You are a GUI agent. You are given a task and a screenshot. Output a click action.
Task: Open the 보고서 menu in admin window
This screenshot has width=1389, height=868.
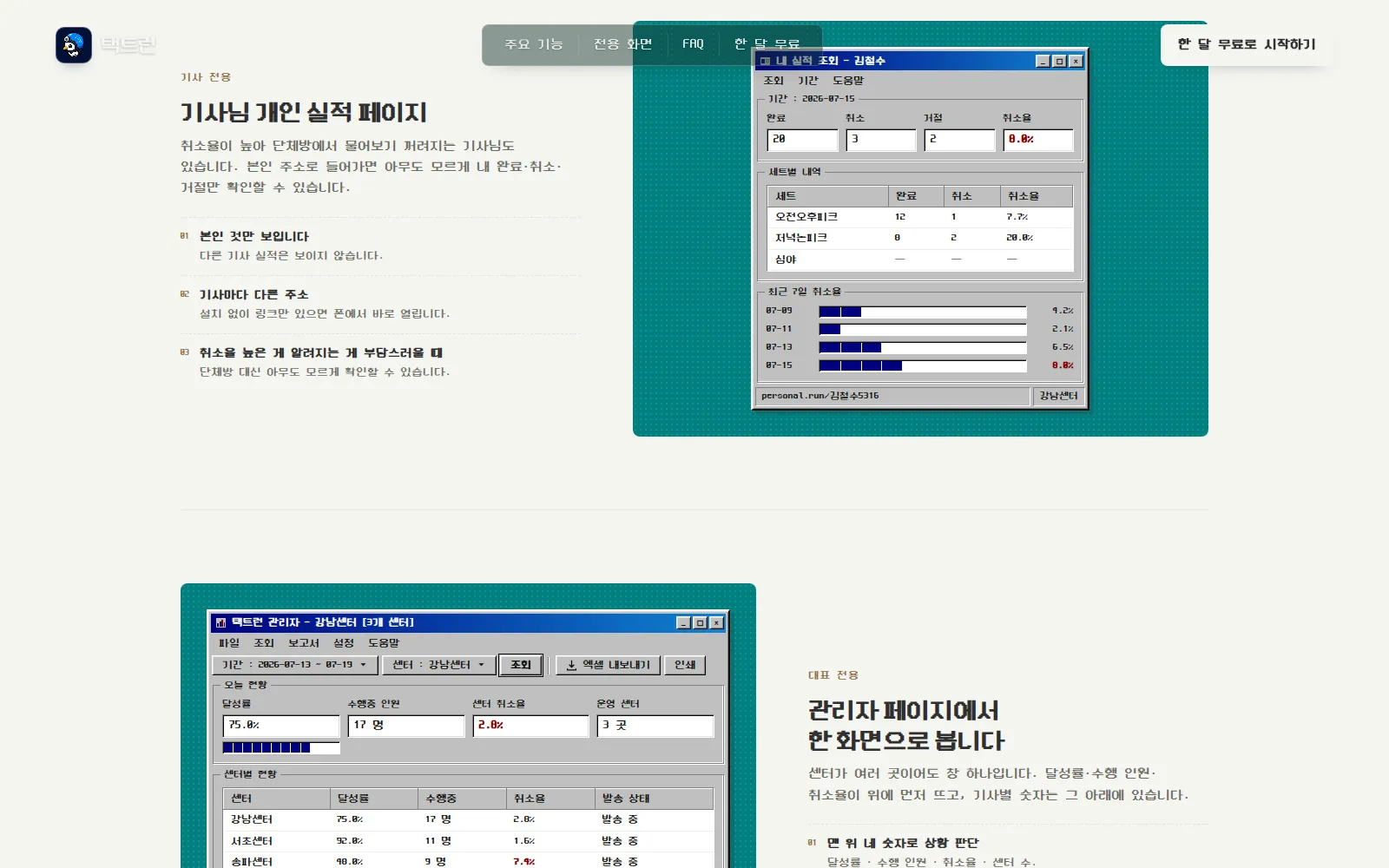[304, 643]
